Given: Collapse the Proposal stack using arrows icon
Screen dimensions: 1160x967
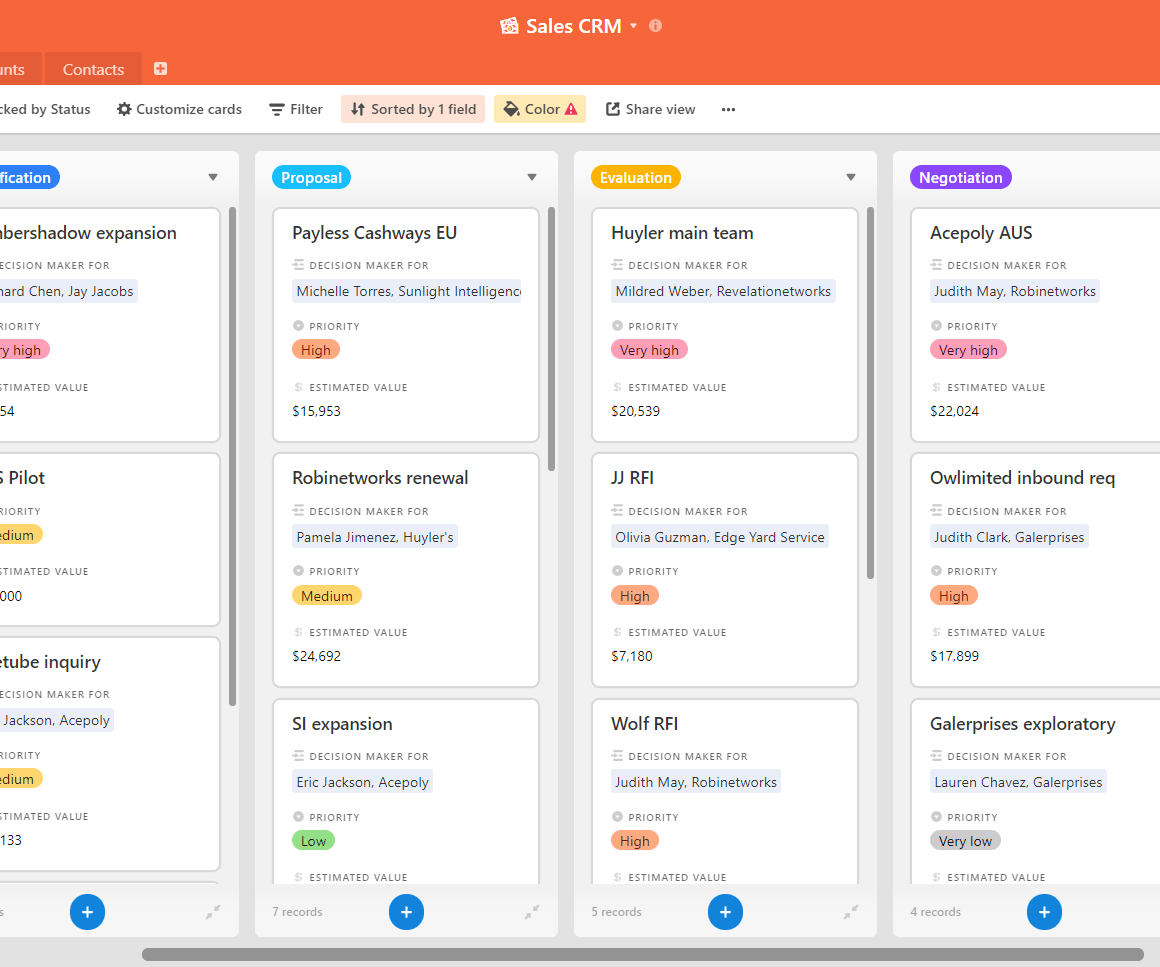Looking at the screenshot, I should [532, 912].
